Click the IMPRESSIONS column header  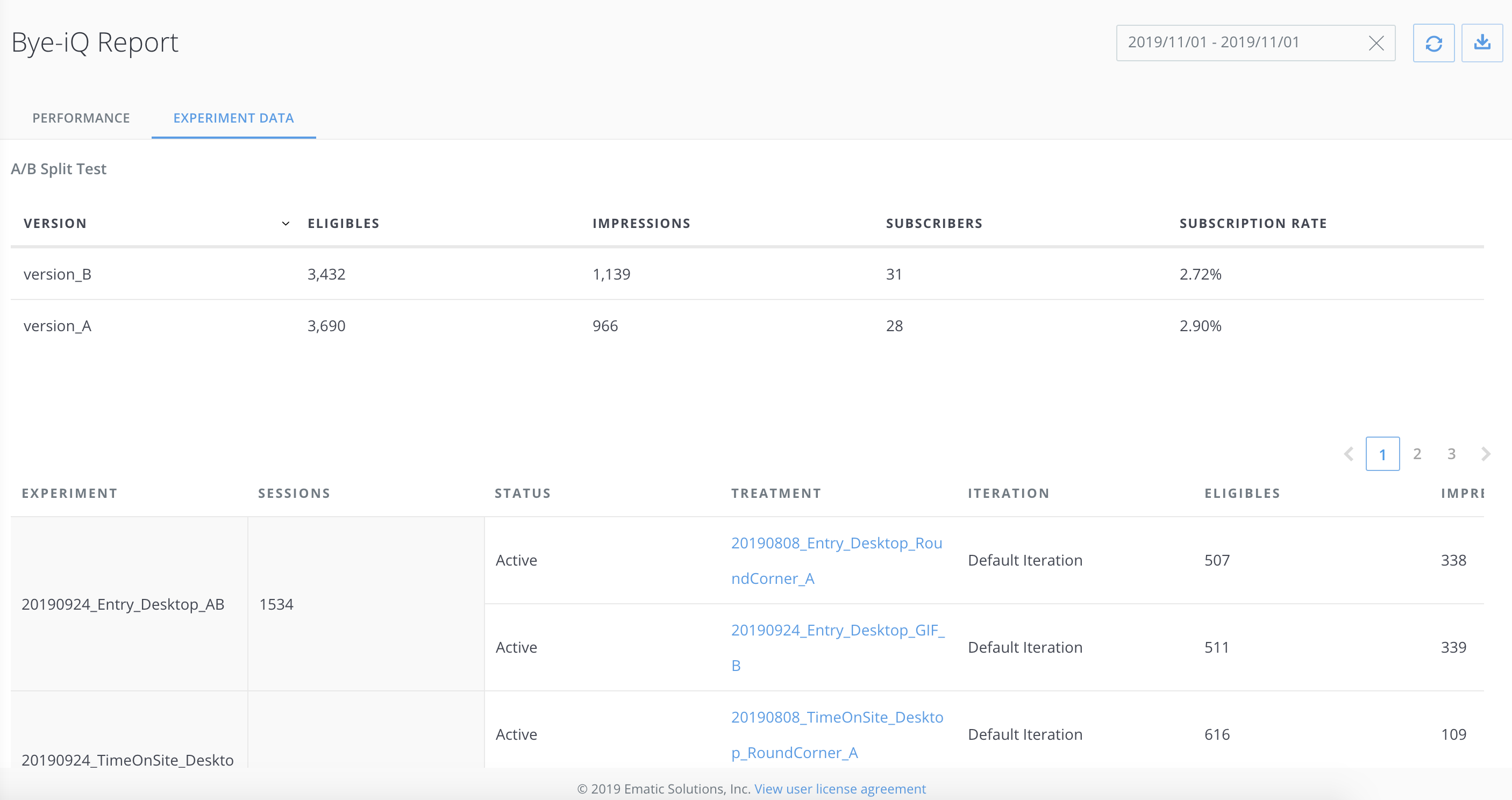point(641,224)
